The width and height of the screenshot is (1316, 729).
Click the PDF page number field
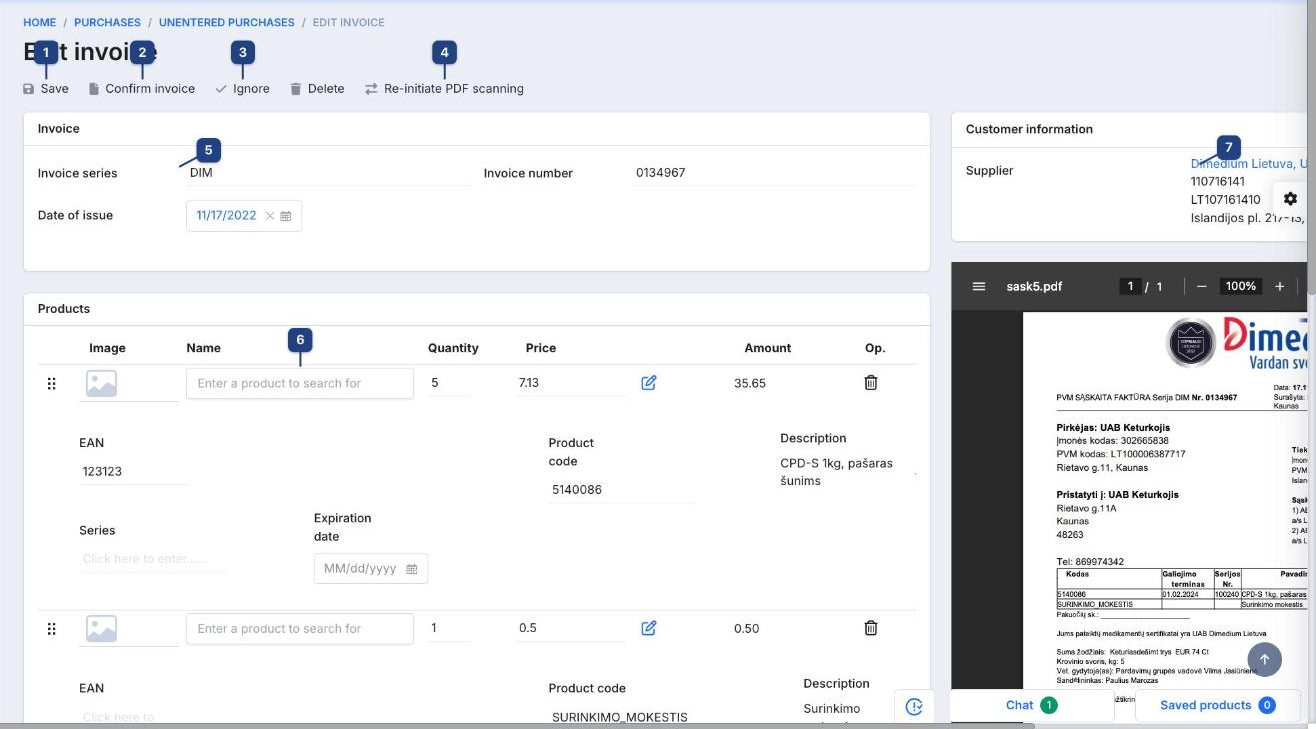[x=1131, y=286]
